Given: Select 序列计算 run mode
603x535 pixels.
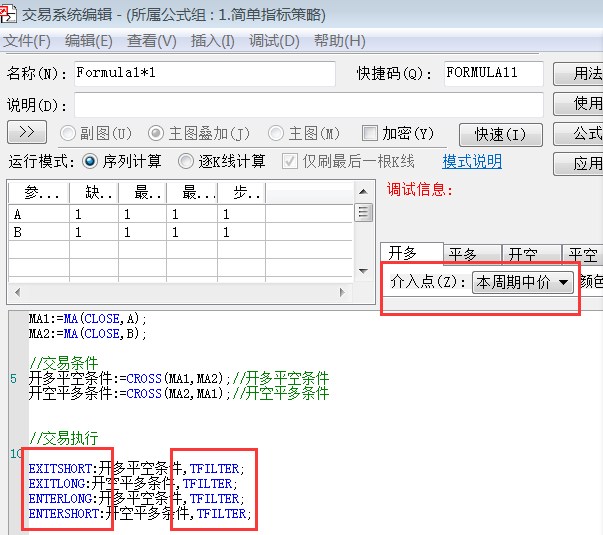Looking at the screenshot, I should pos(122,162).
